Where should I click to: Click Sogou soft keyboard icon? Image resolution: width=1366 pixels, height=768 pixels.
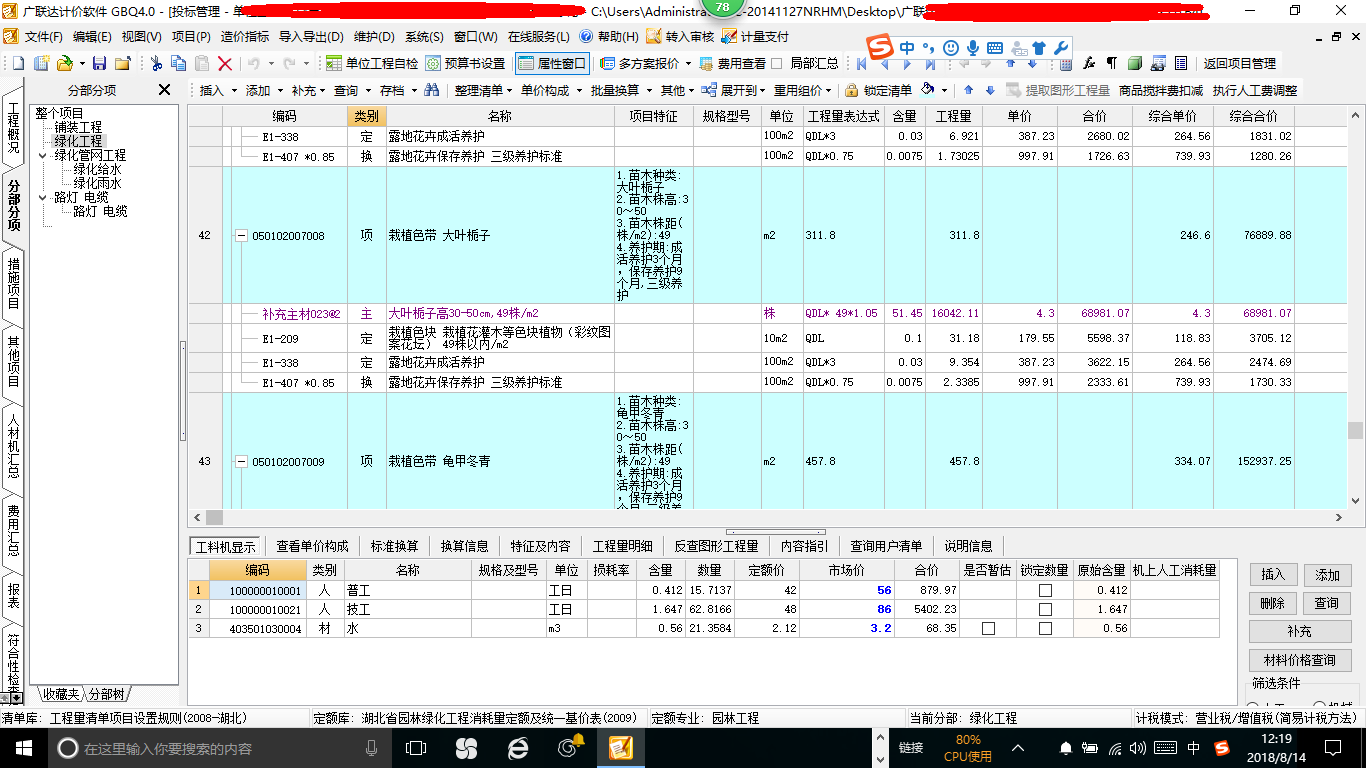(995, 48)
